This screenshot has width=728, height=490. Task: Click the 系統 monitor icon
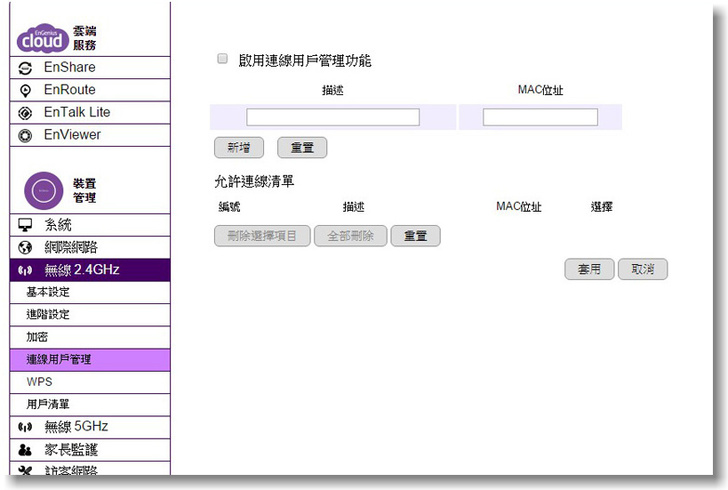(26, 225)
